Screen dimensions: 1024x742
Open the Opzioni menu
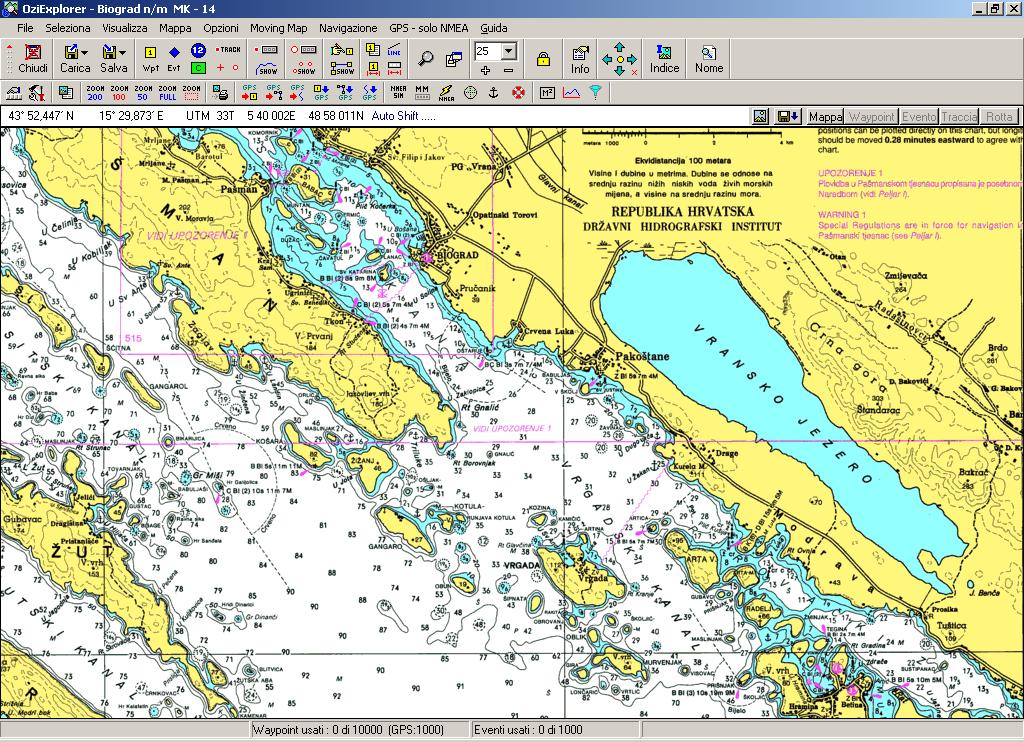[x=221, y=28]
